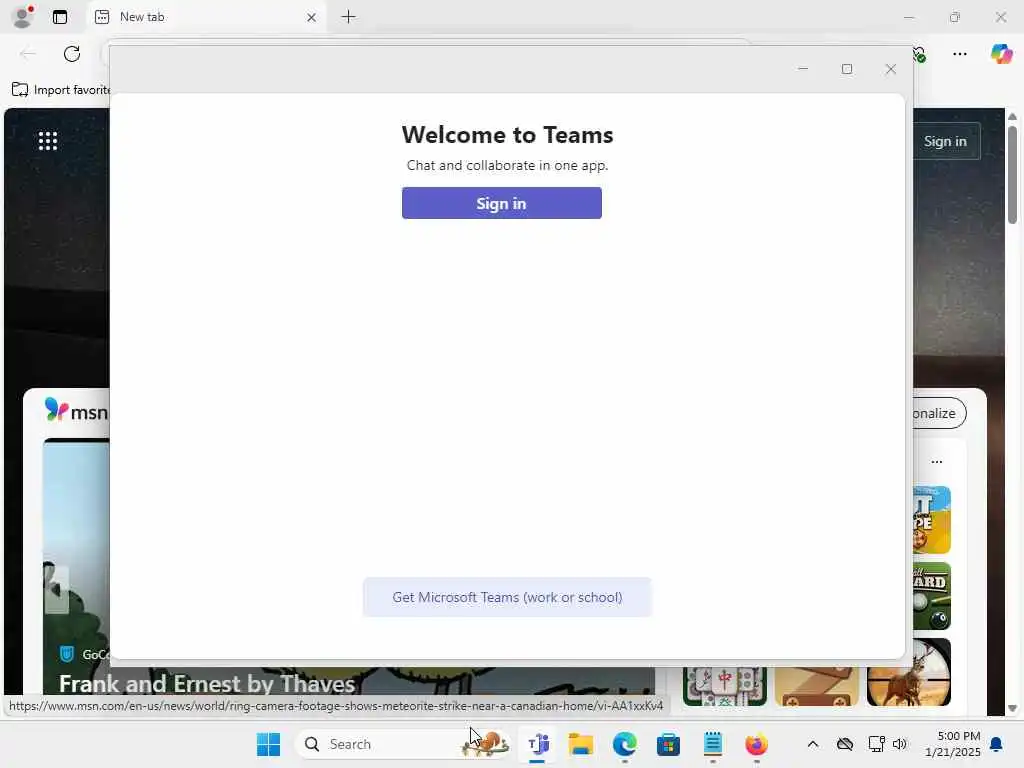The height and width of the screenshot is (768, 1024).
Task: Minimize the Teams window
Action: pyautogui.click(x=803, y=69)
